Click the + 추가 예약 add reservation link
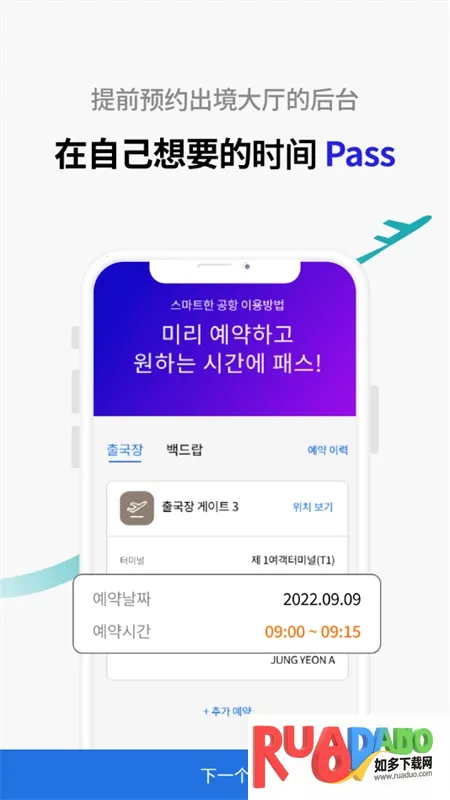 pos(228,711)
